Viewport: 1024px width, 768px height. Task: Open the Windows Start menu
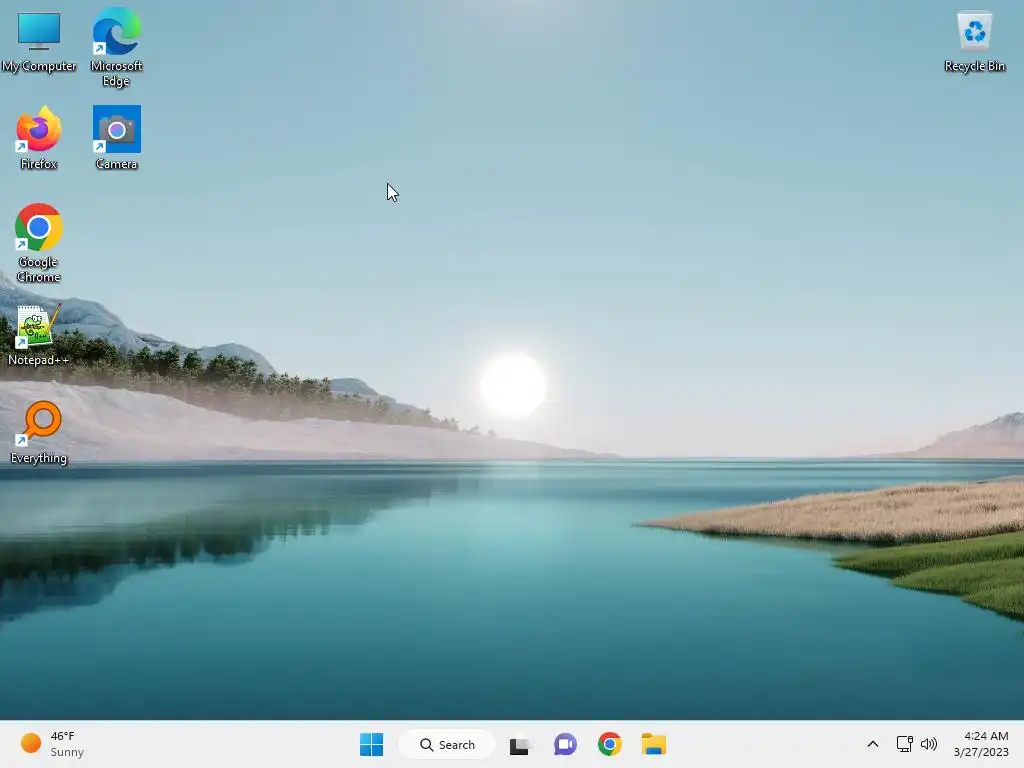click(x=372, y=744)
